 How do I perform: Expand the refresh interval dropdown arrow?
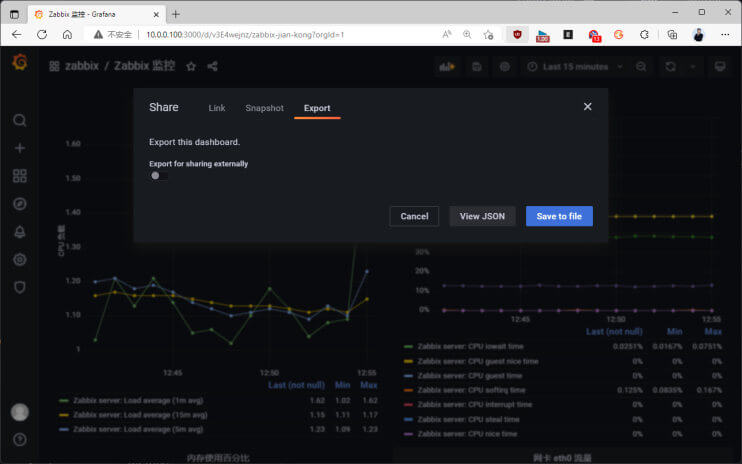693,67
